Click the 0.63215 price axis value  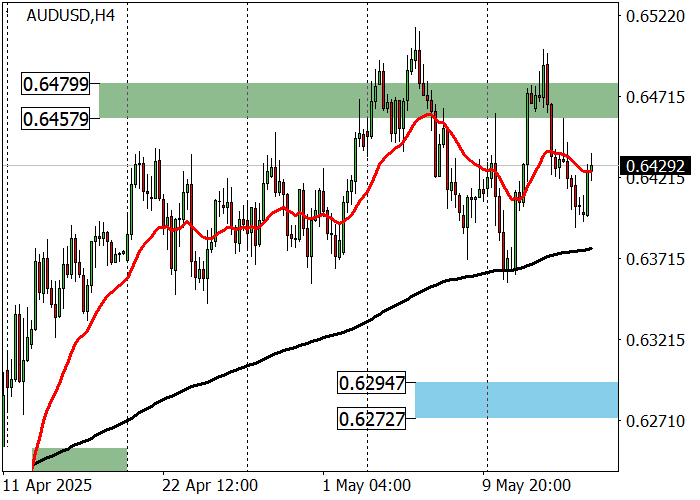tap(655, 341)
